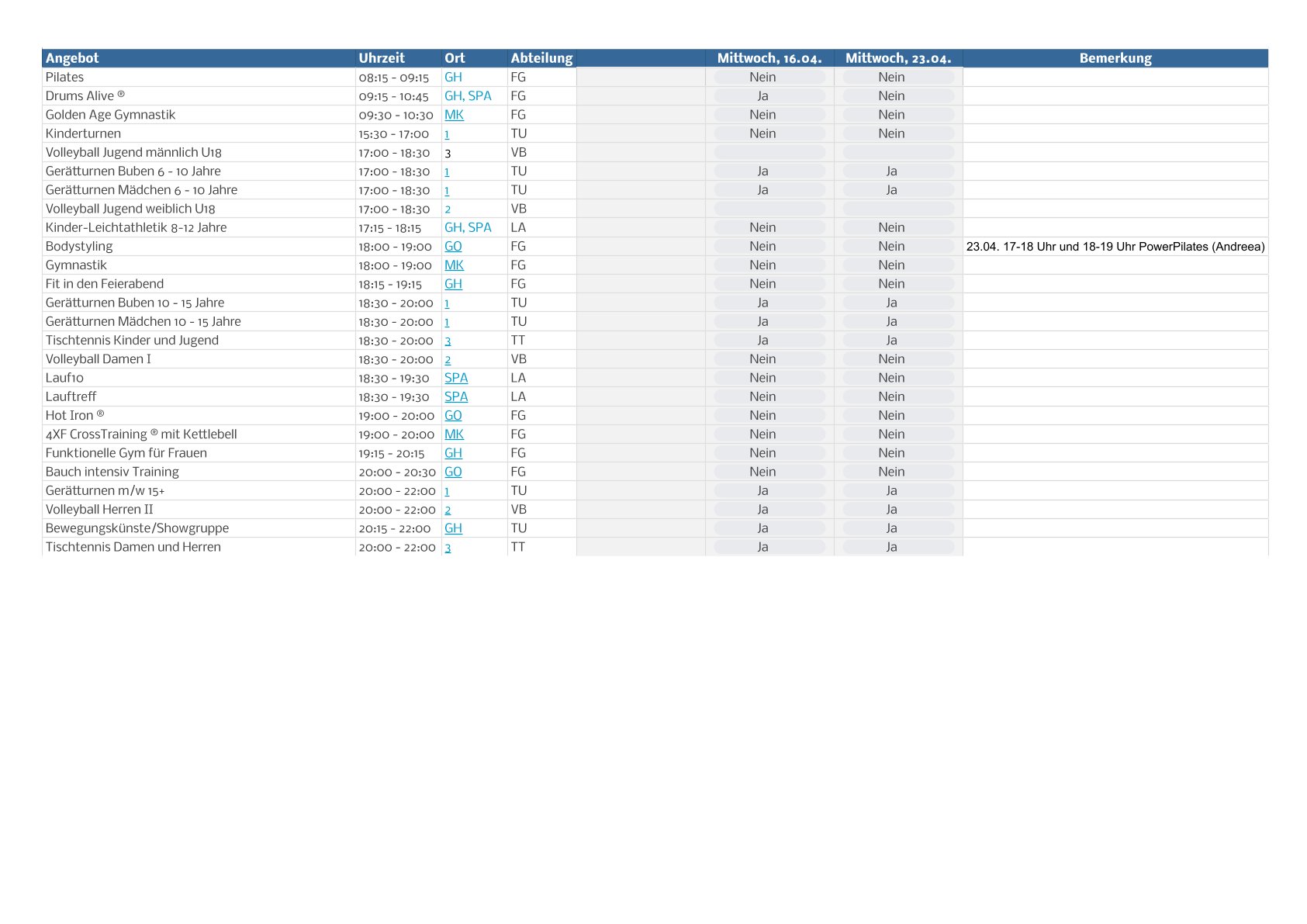The image size is (1307, 924).
Task: Follow GO link for Bauch intensiv Training
Action: (453, 472)
